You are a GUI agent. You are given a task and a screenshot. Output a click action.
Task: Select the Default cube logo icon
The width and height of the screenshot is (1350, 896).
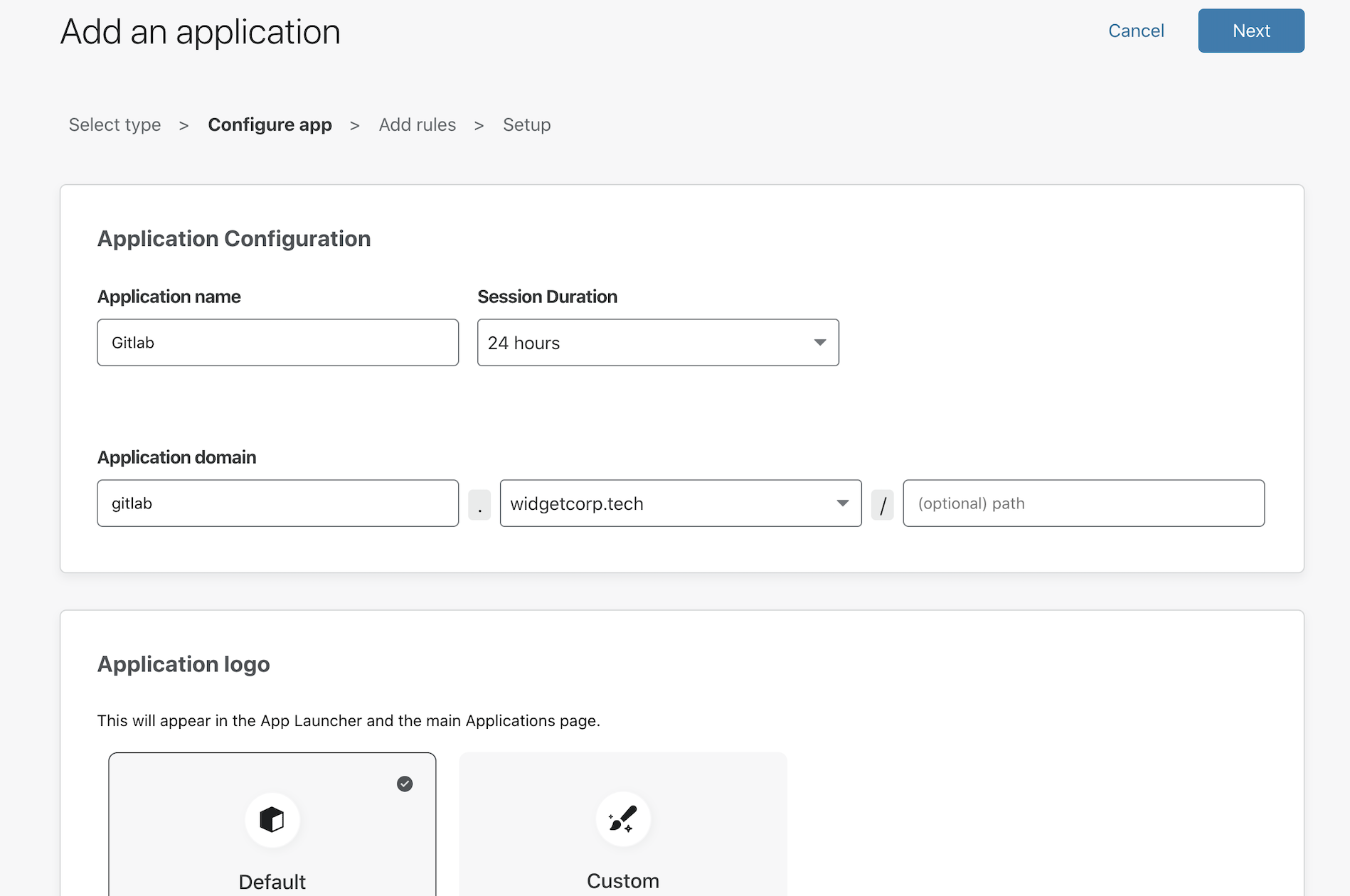272,819
